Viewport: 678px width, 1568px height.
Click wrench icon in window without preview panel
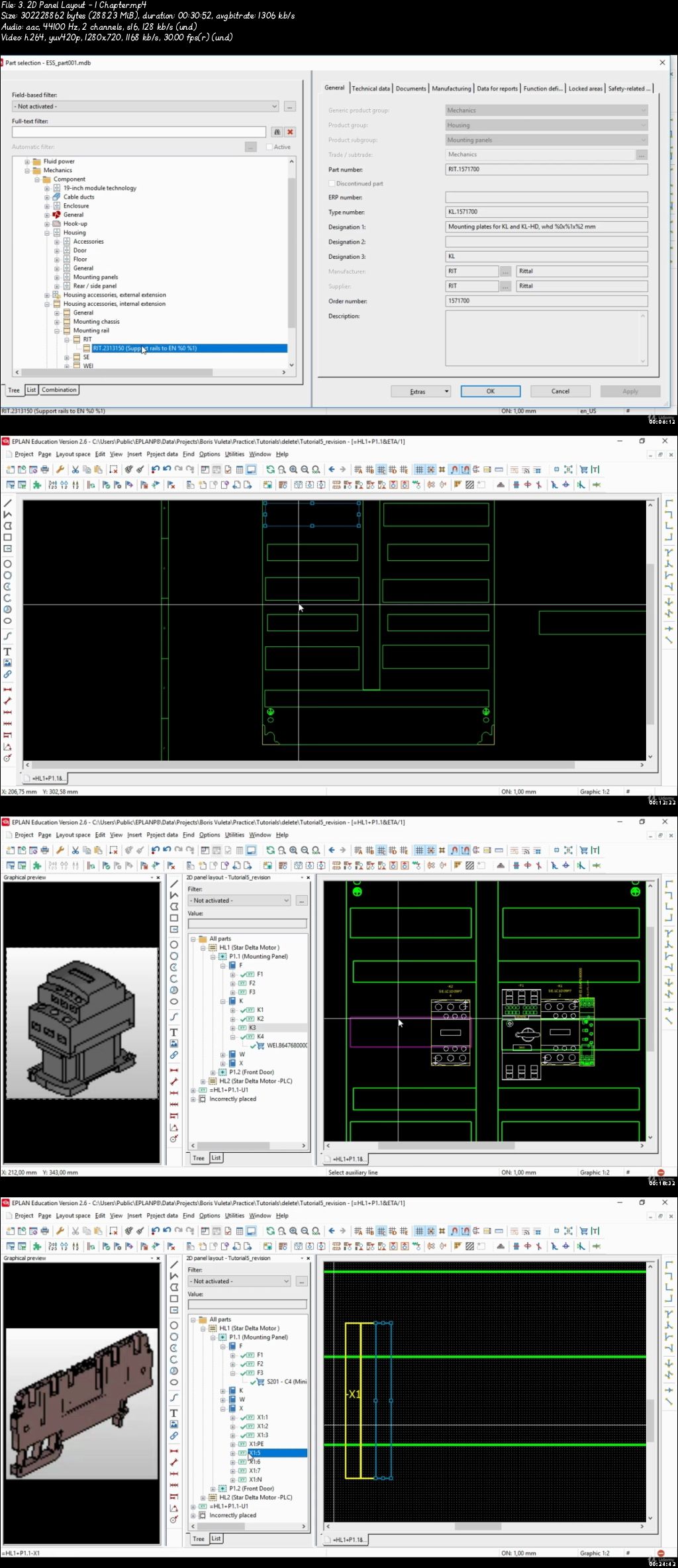[60, 469]
